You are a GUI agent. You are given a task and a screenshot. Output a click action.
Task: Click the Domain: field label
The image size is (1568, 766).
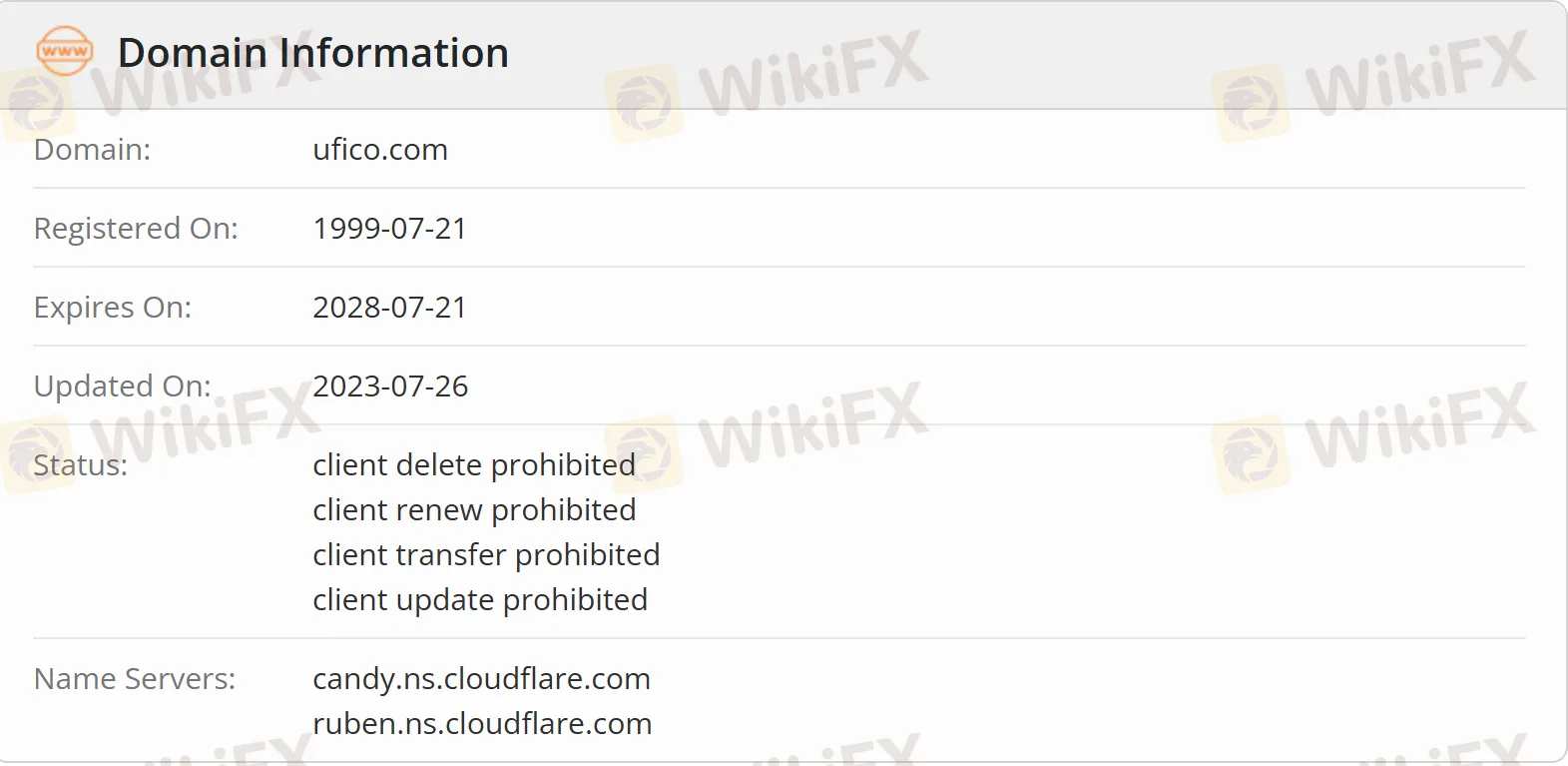click(92, 150)
